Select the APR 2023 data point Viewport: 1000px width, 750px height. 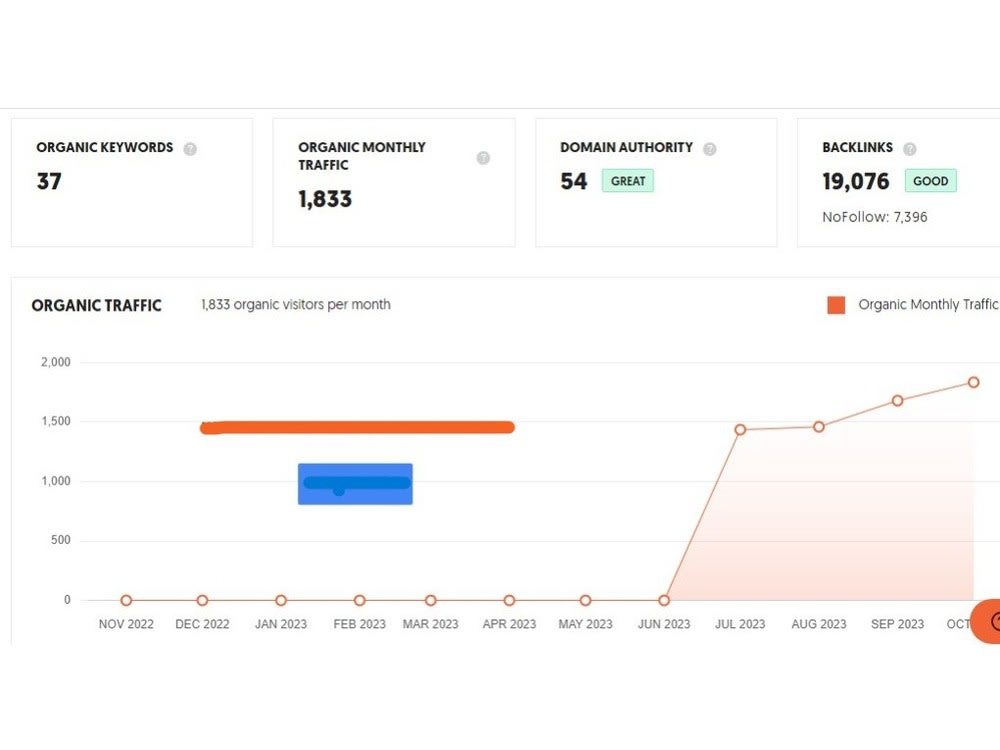509,600
